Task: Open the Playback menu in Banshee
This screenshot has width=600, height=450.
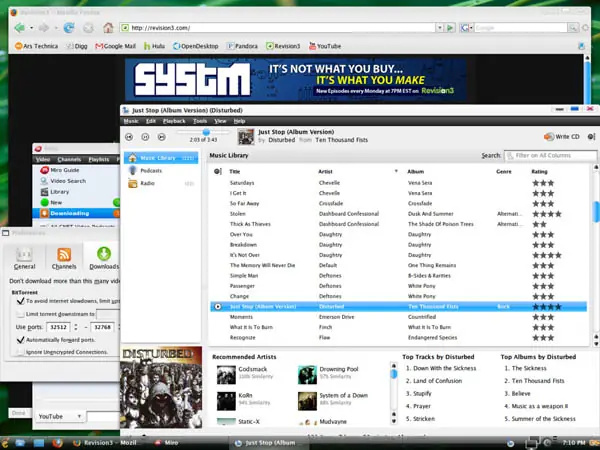Action: pos(174,120)
